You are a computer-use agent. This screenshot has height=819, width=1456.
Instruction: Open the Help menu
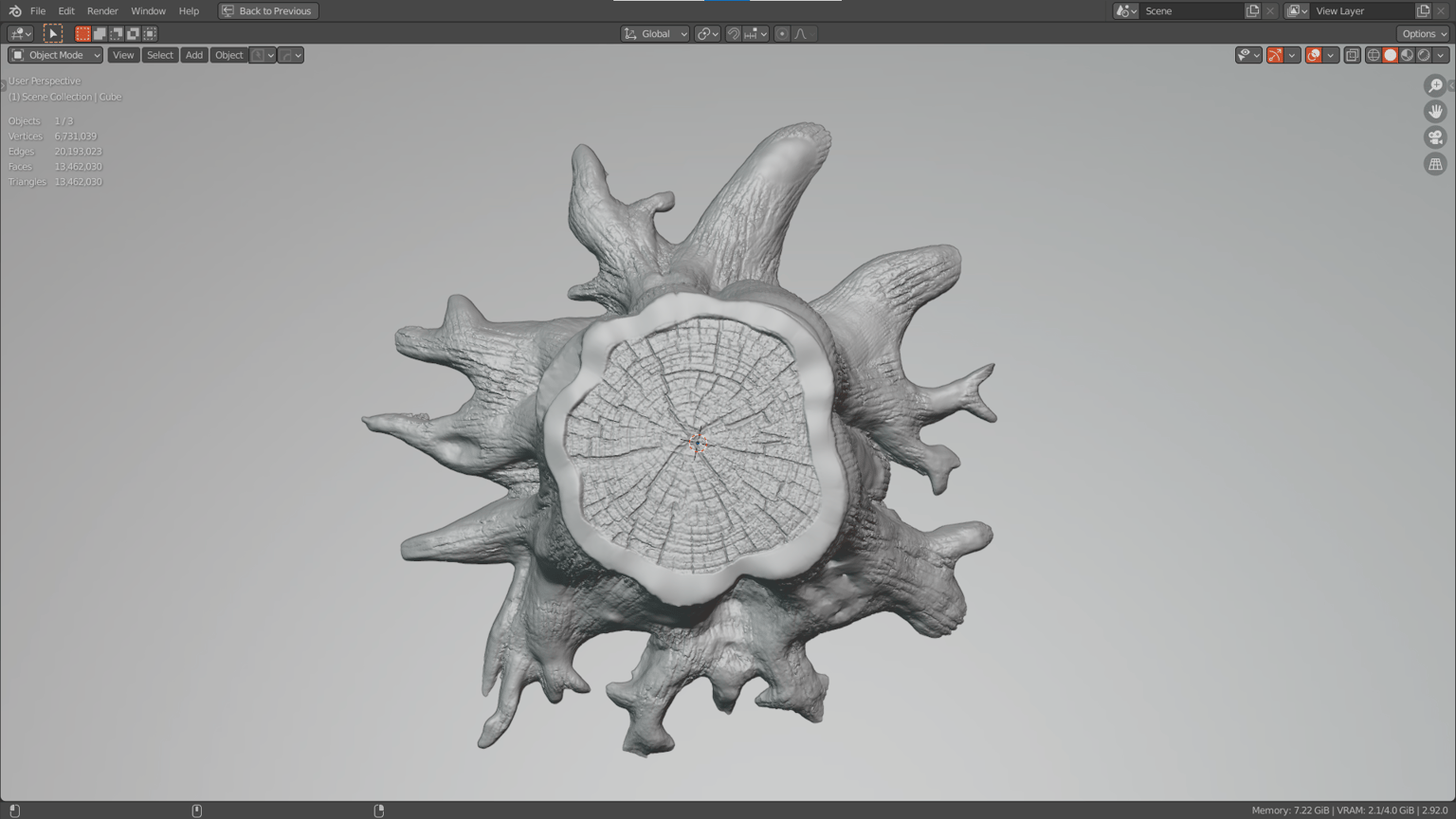[189, 10]
